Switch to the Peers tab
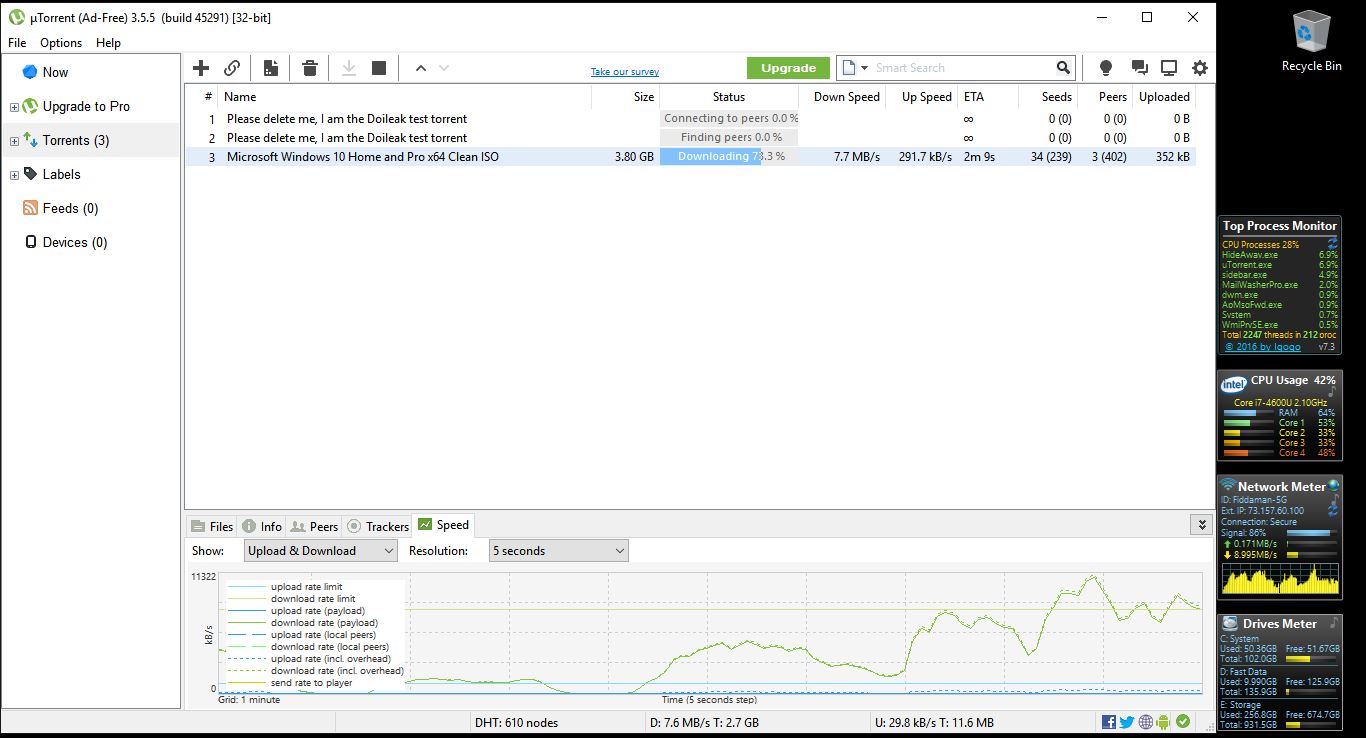 314,526
